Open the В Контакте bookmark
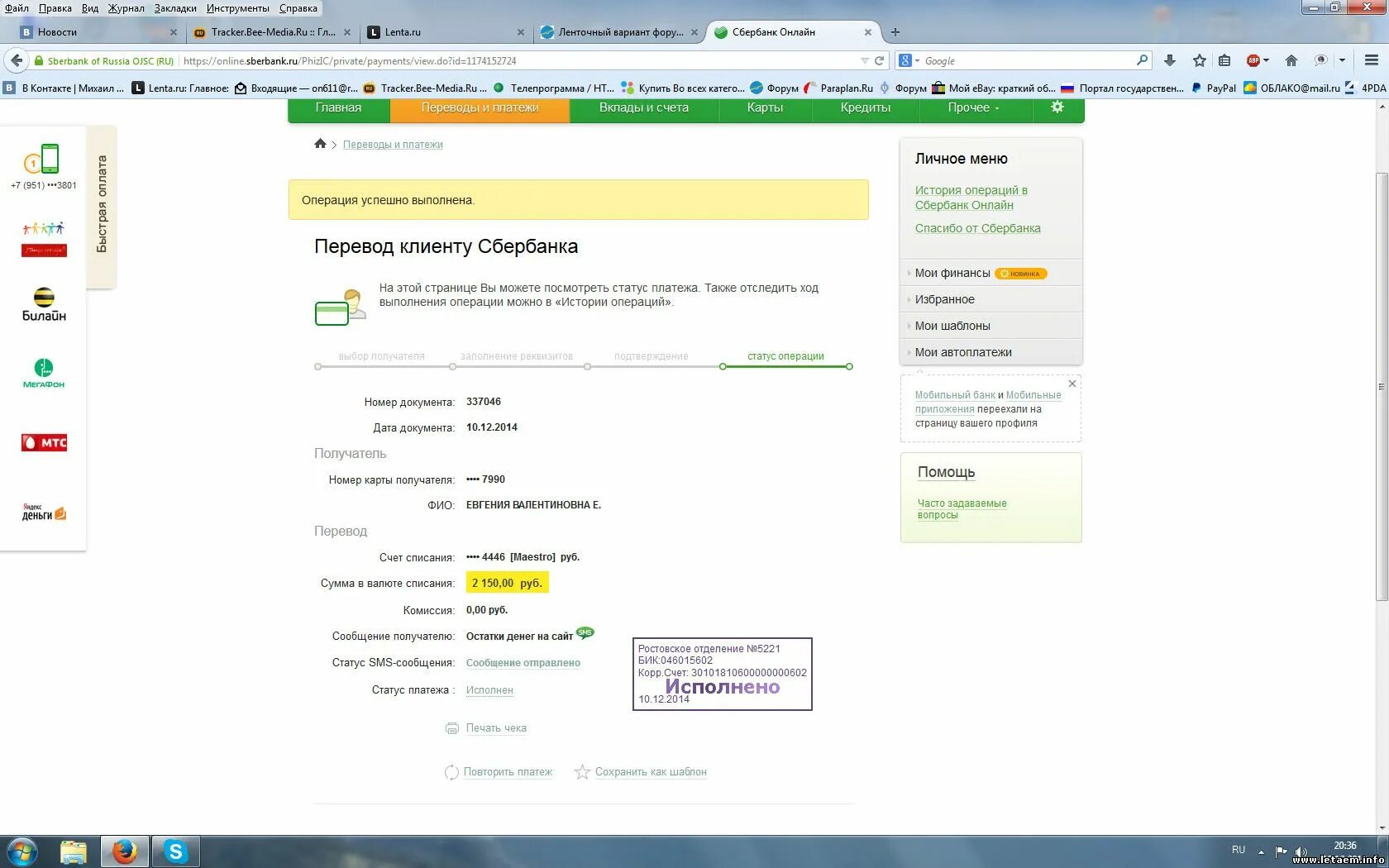 point(64,88)
